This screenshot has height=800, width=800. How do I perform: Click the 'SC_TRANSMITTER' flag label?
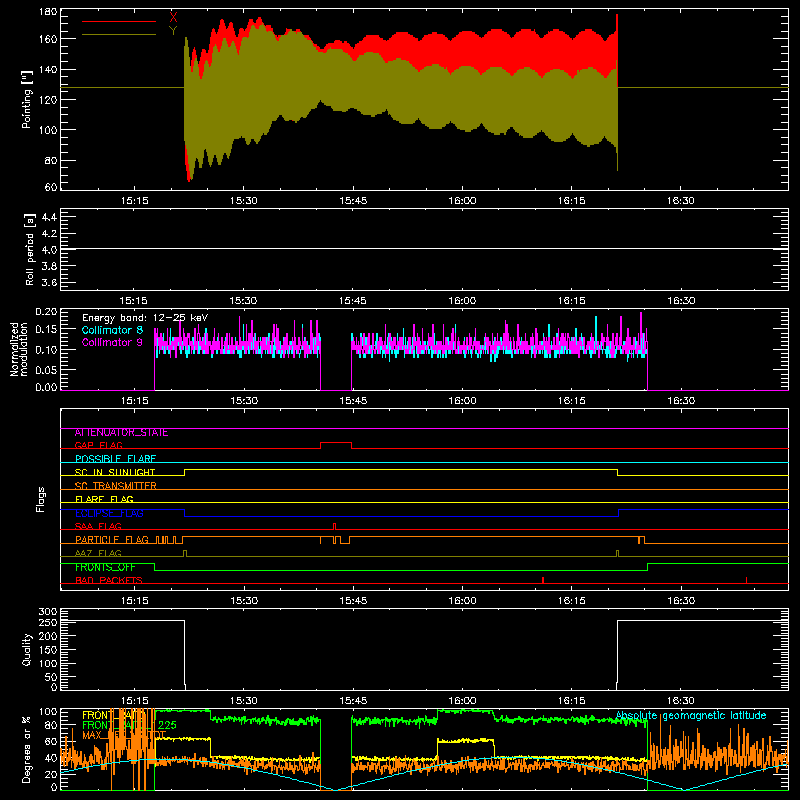click(115, 486)
